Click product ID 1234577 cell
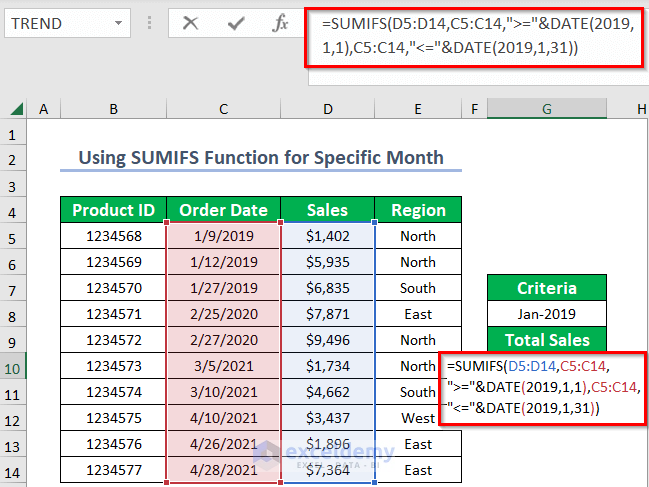This screenshot has height=487, width=649. tap(113, 470)
